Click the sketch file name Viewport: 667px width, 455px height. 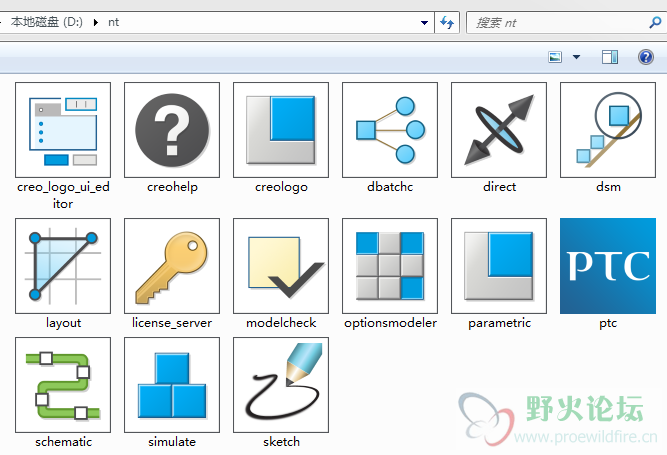[x=281, y=442]
